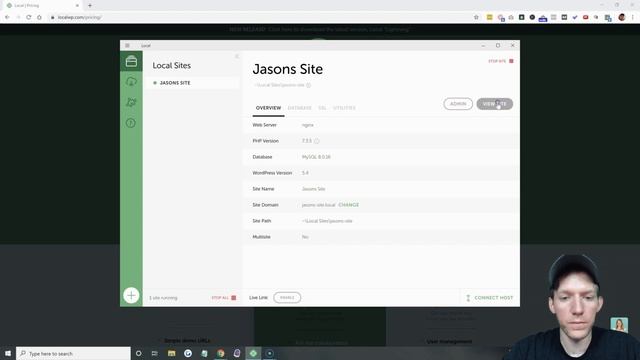Open Local's hamburger menu icon
The width and height of the screenshot is (640, 360).
tap(127, 45)
